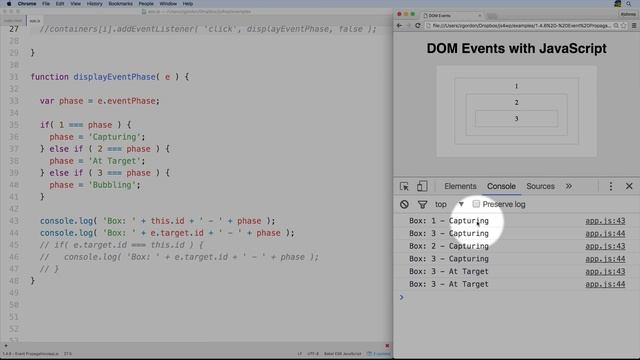Click the red error icon in editor status bar
This screenshot has height=360, width=640.
pos(387,346)
